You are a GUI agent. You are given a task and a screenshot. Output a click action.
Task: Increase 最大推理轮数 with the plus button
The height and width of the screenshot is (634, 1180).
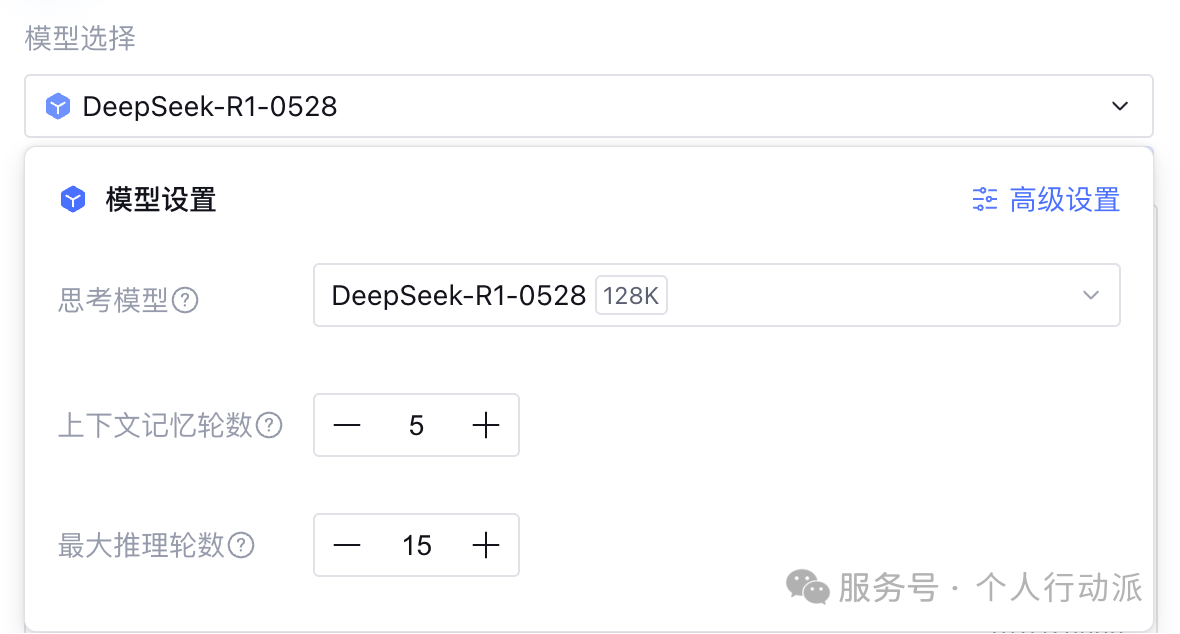click(486, 546)
